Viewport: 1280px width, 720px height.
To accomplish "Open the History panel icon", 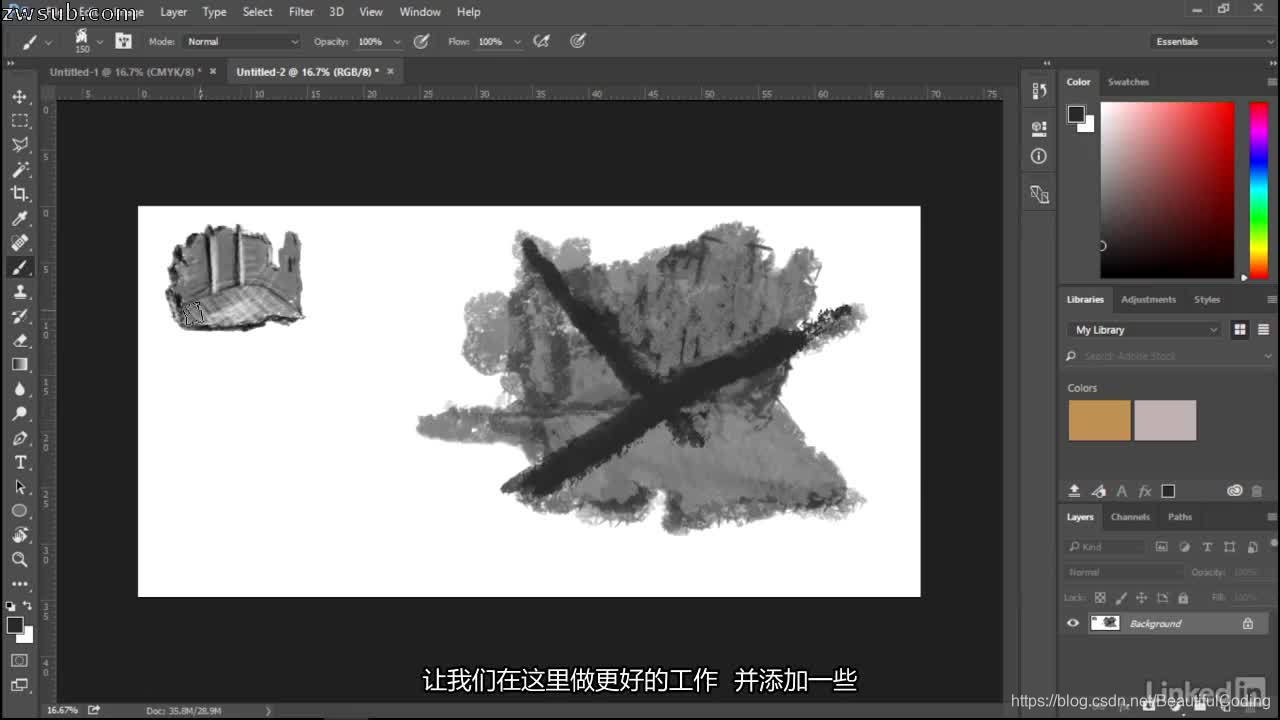I will click(1038, 90).
